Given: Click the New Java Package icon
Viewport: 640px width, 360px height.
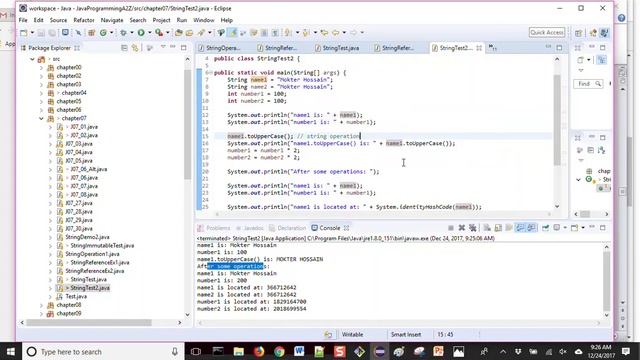Looking at the screenshot, I should 91,33.
